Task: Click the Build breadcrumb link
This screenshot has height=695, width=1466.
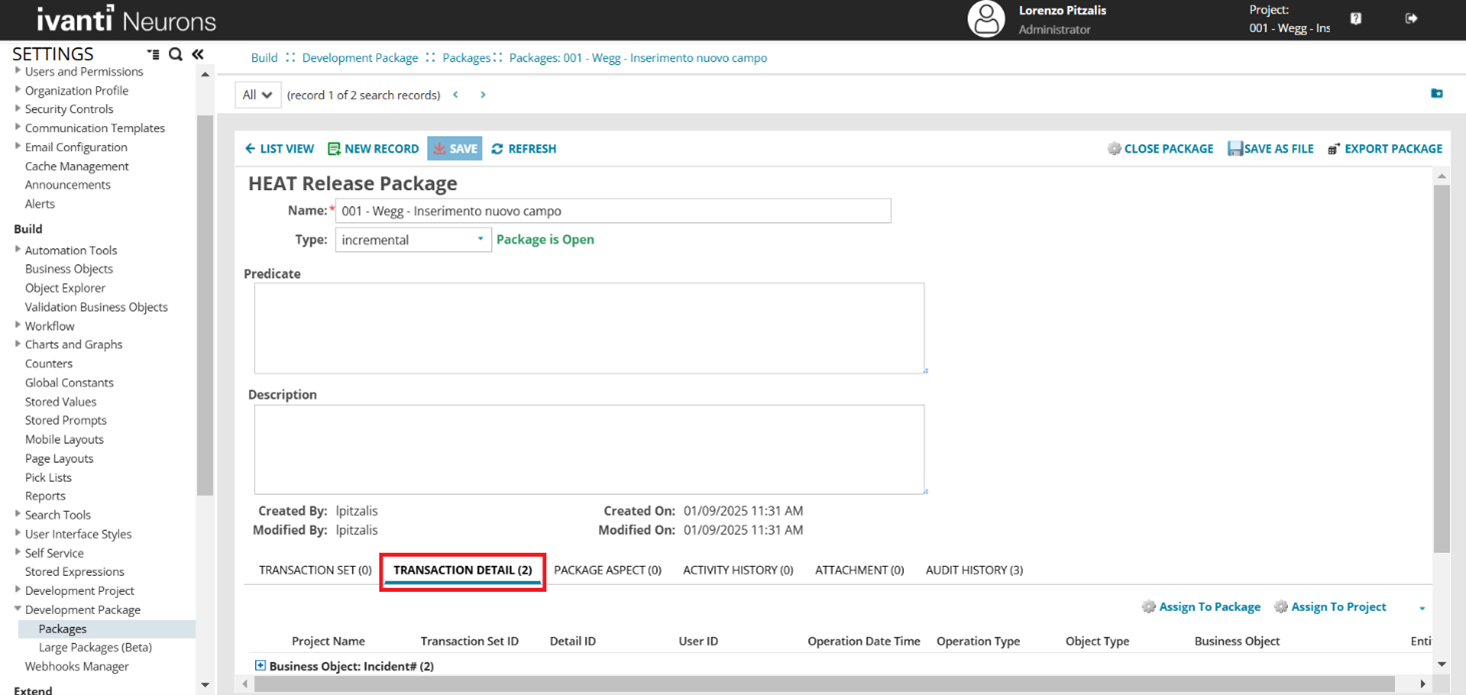Action: click(264, 58)
